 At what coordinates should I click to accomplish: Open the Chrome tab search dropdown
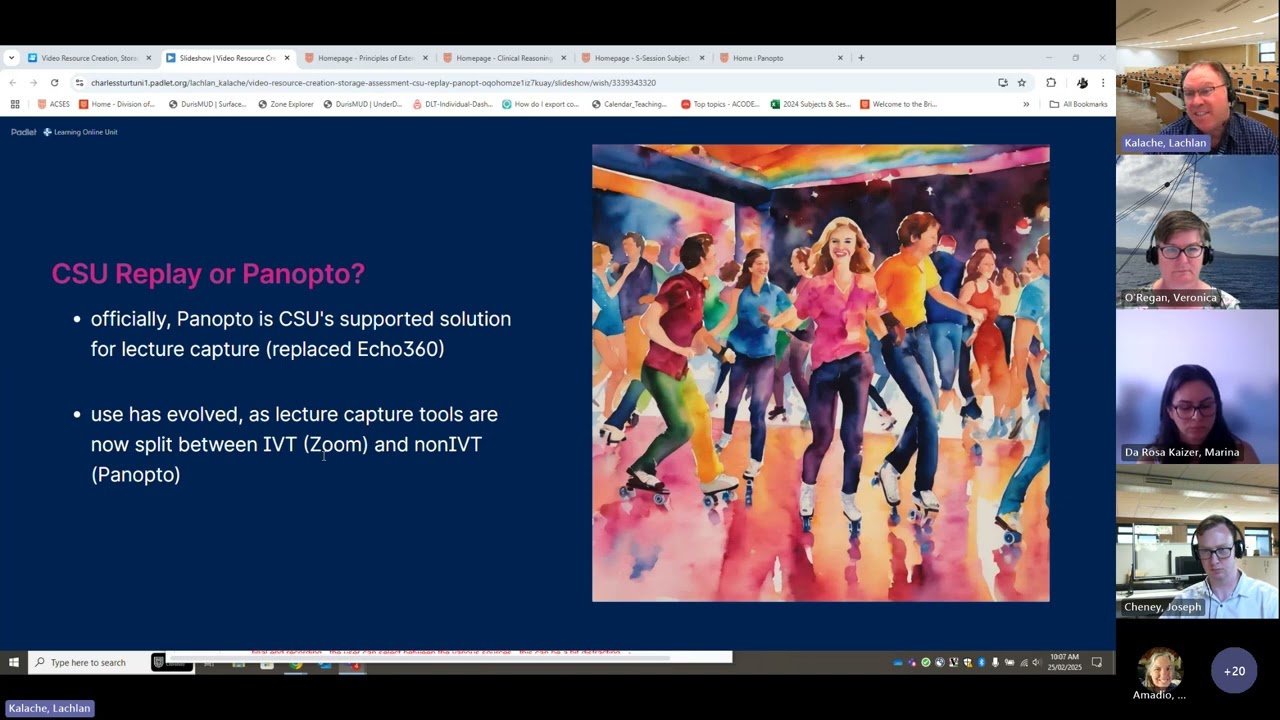point(11,58)
